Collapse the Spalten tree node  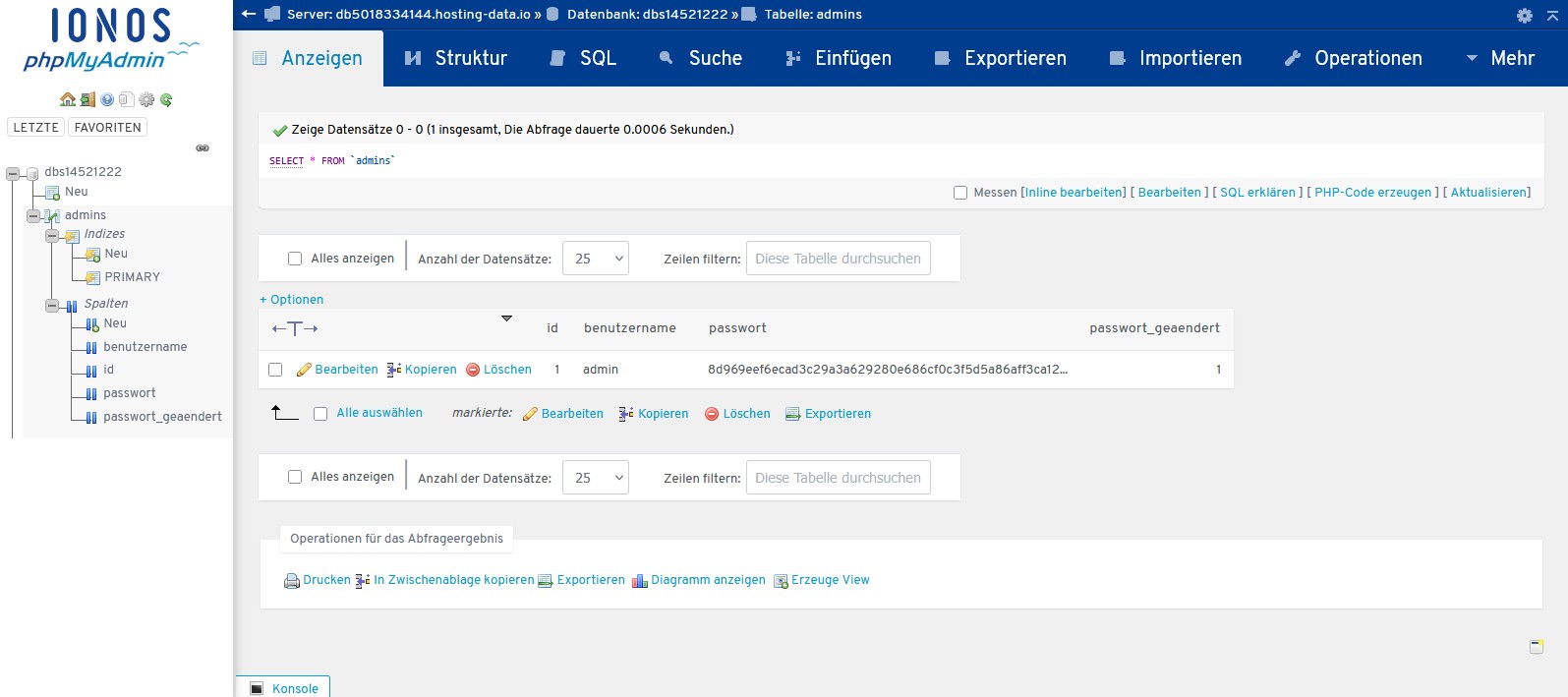tap(52, 305)
